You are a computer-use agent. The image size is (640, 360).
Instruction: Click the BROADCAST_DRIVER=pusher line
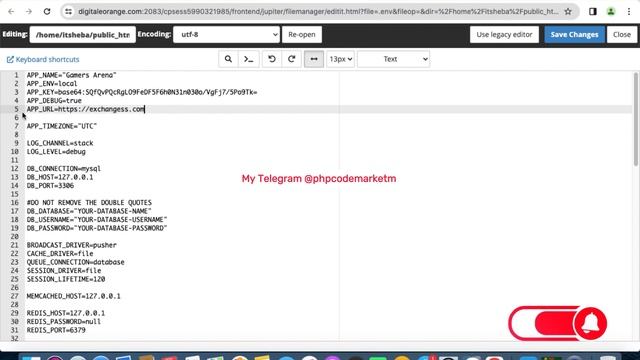coord(71,245)
